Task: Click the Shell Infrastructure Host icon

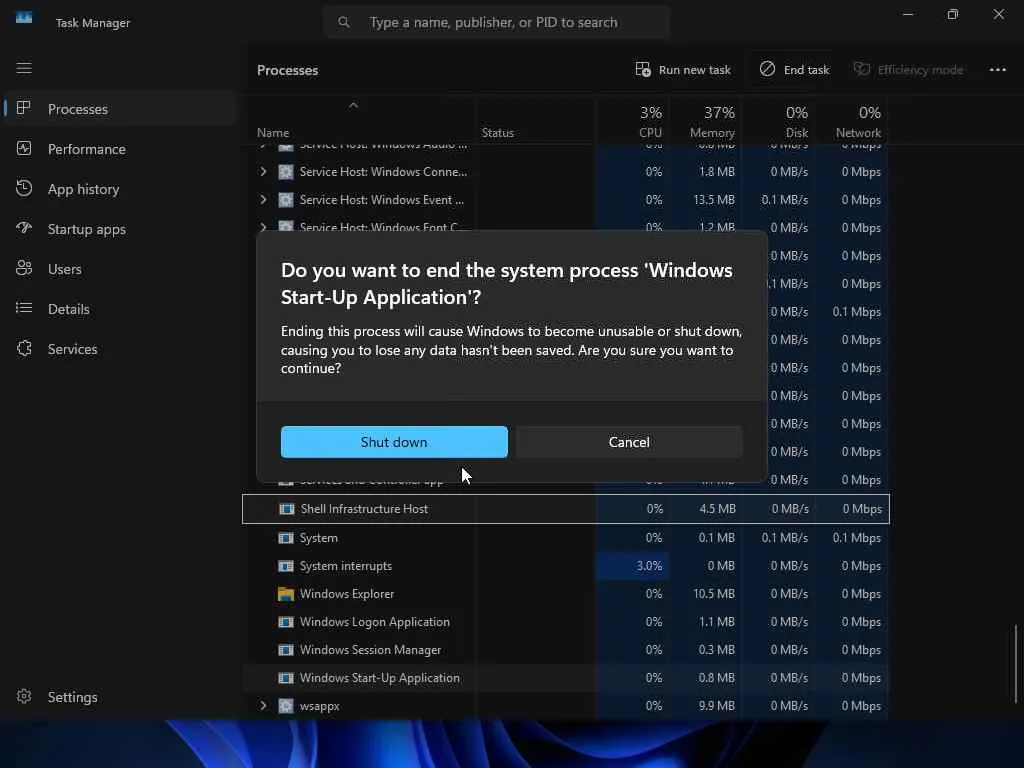Action: tap(287, 509)
